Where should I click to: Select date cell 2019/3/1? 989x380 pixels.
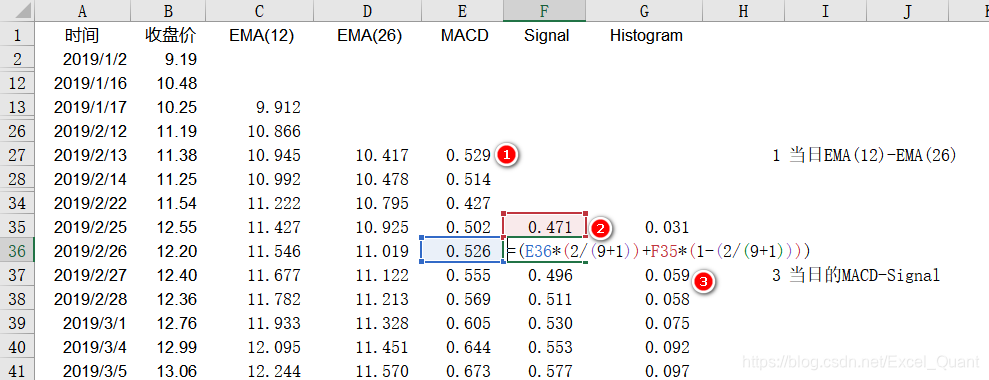(x=83, y=323)
